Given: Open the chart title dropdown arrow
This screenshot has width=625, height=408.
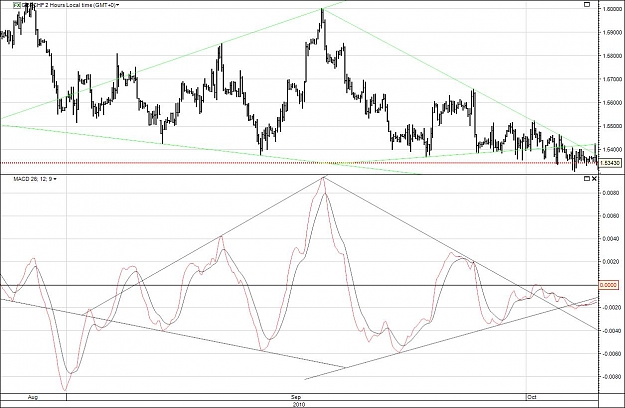Looking at the screenshot, I should click(118, 5).
